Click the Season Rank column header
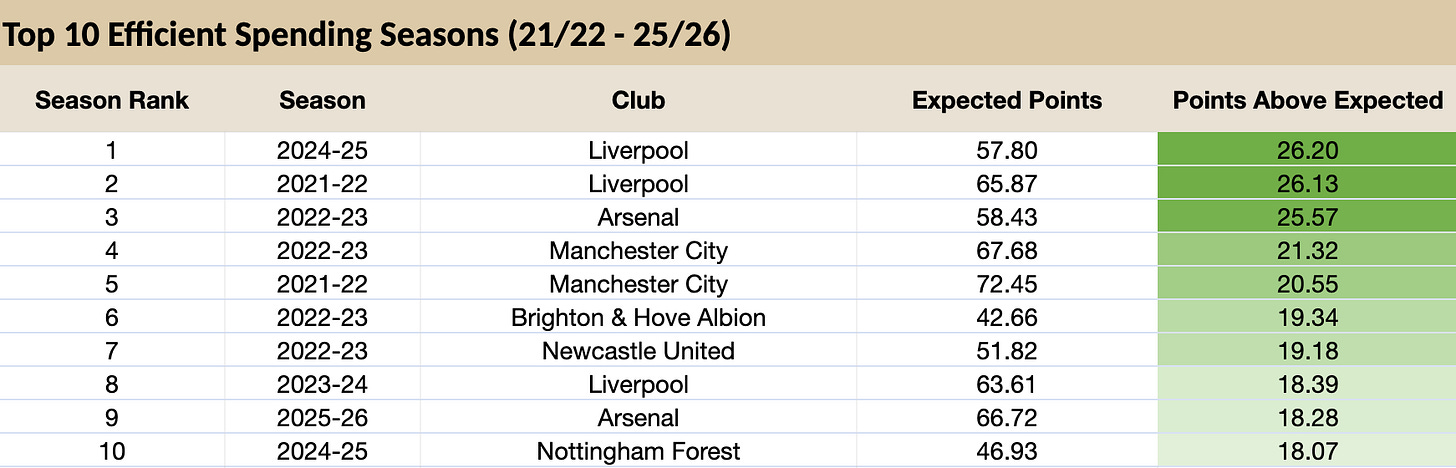1456x468 pixels. 112,100
